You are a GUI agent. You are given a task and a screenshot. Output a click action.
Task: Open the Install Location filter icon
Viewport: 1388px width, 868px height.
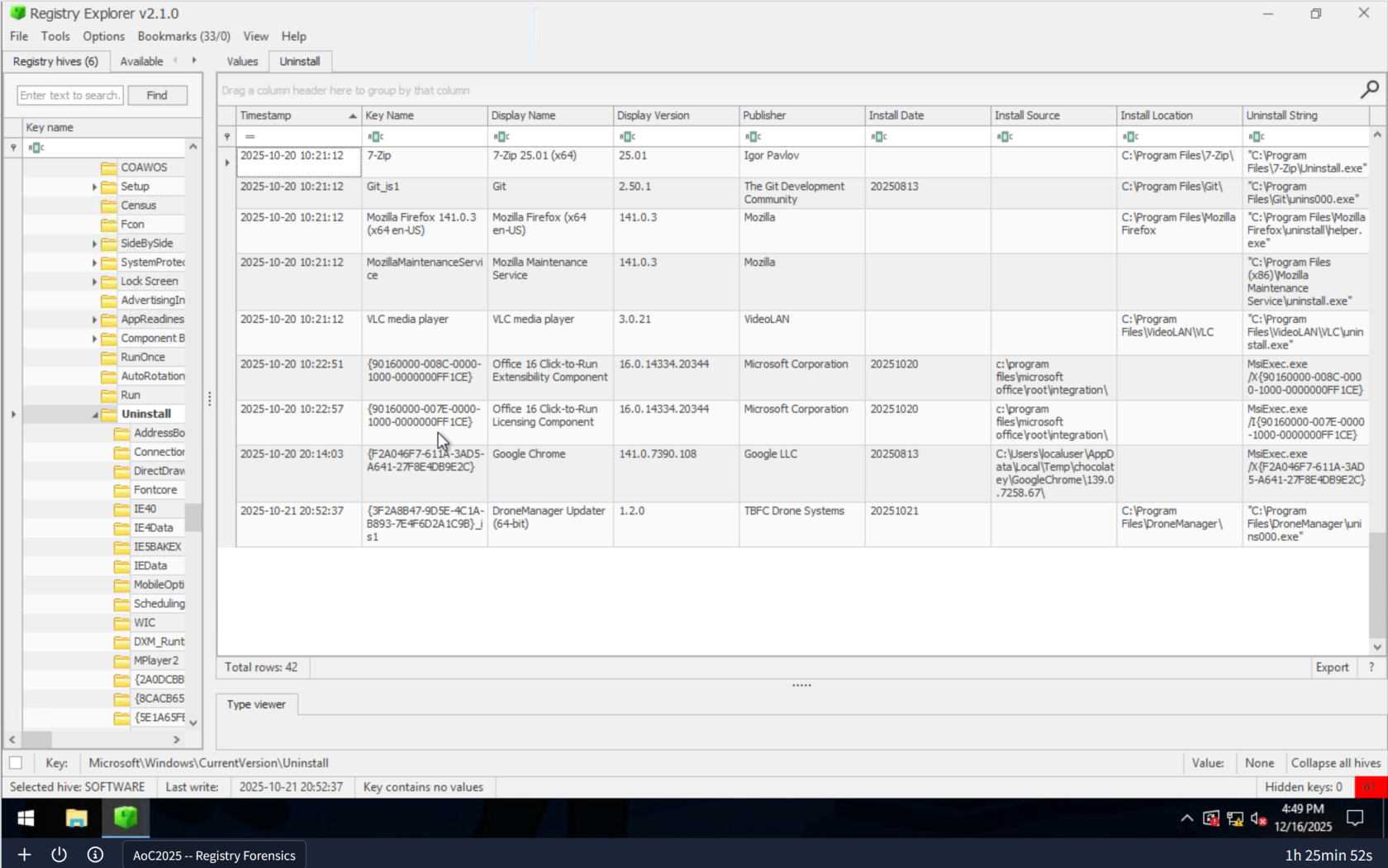(x=1130, y=136)
